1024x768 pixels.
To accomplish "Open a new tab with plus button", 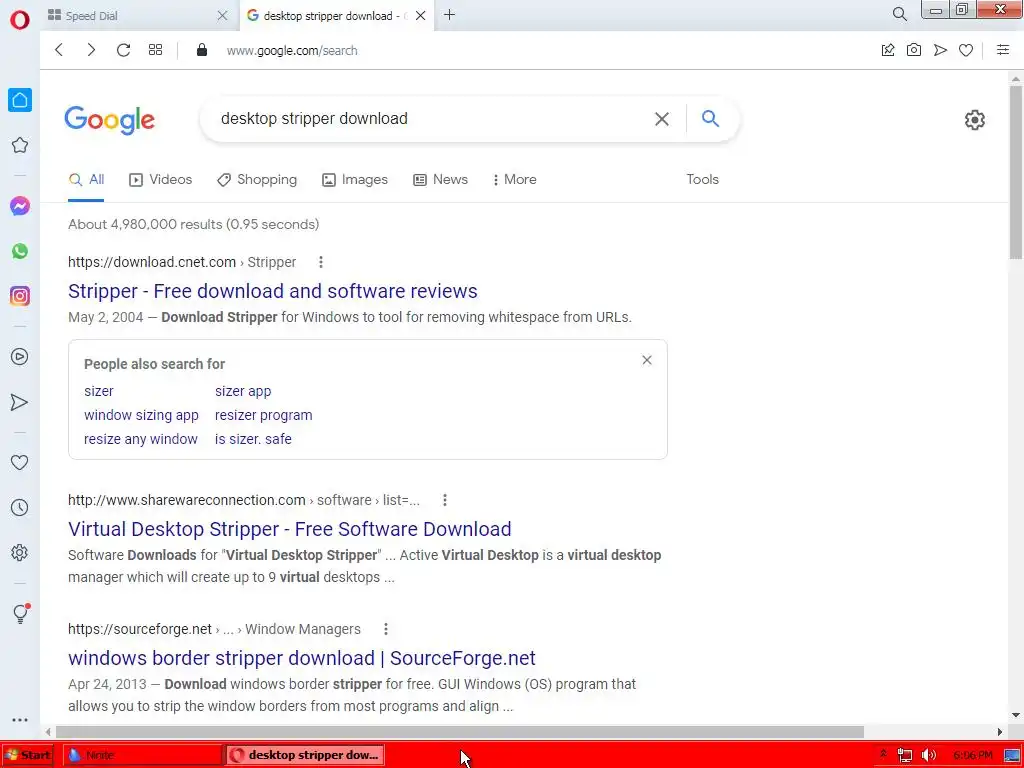I will pos(449,15).
